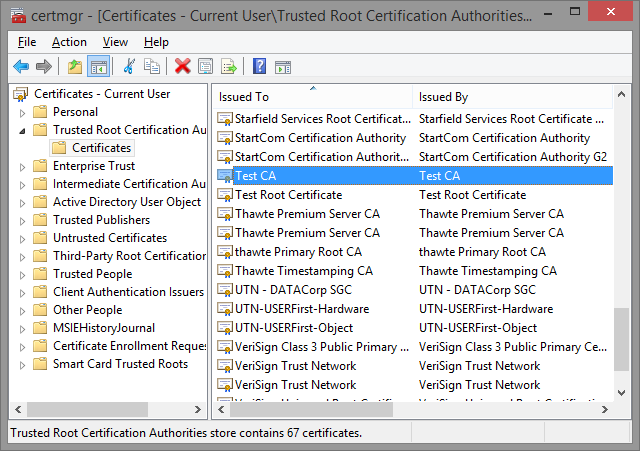This screenshot has width=640, height=451.
Task: Select UTN-USERFirst-Hardware certificate row
Action: click(x=413, y=309)
